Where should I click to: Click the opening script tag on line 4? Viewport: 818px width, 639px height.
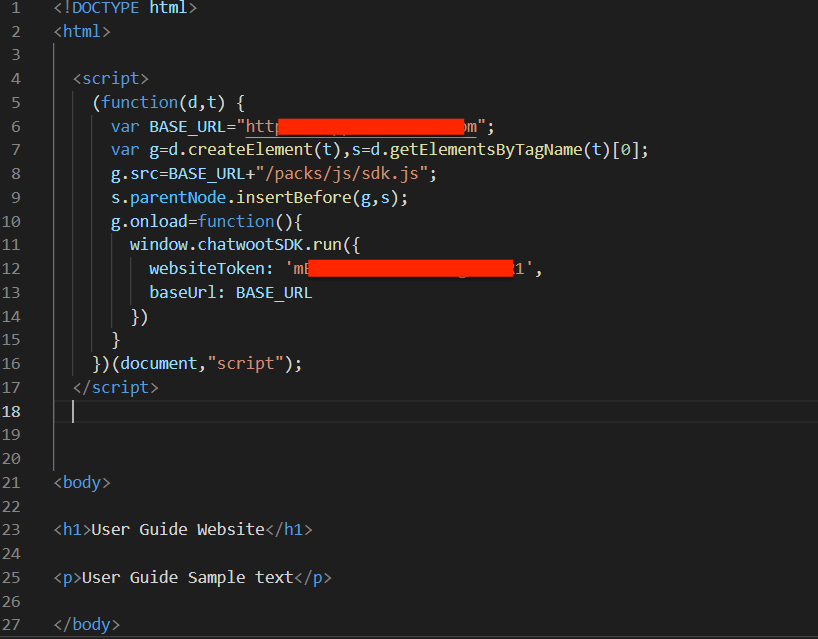pyautogui.click(x=110, y=78)
